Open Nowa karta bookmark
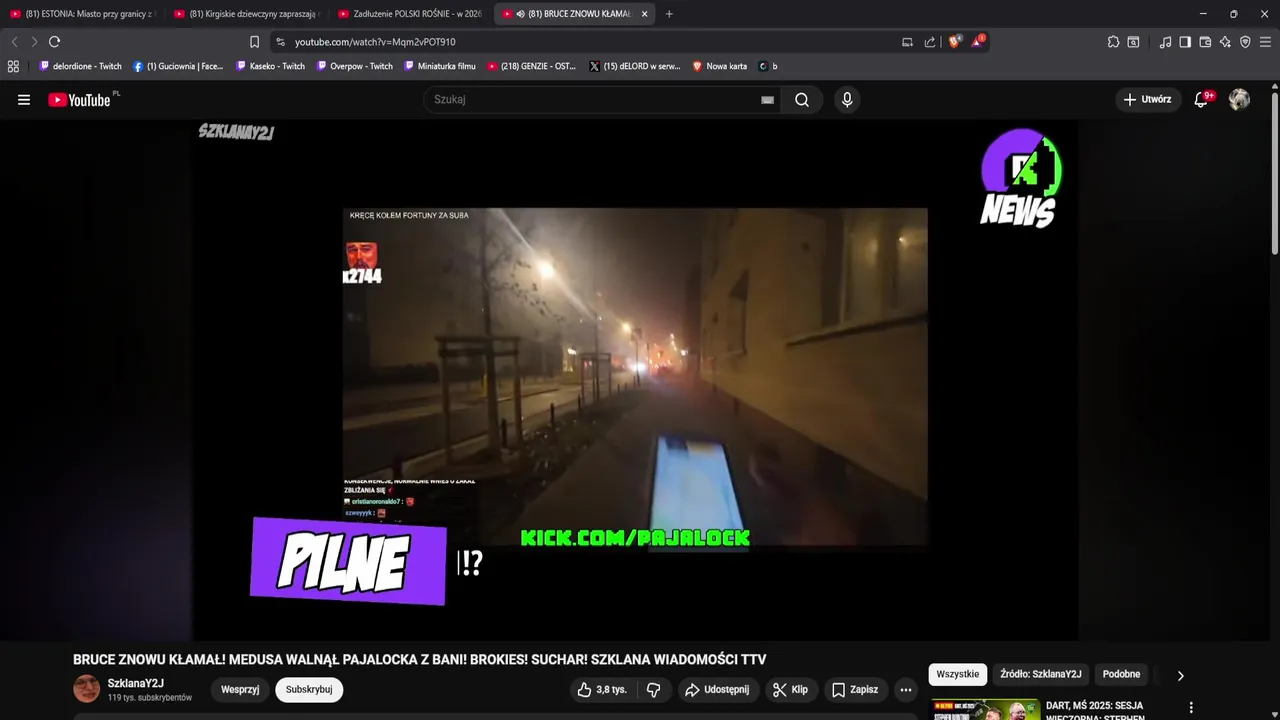1280x720 pixels. pos(720,66)
